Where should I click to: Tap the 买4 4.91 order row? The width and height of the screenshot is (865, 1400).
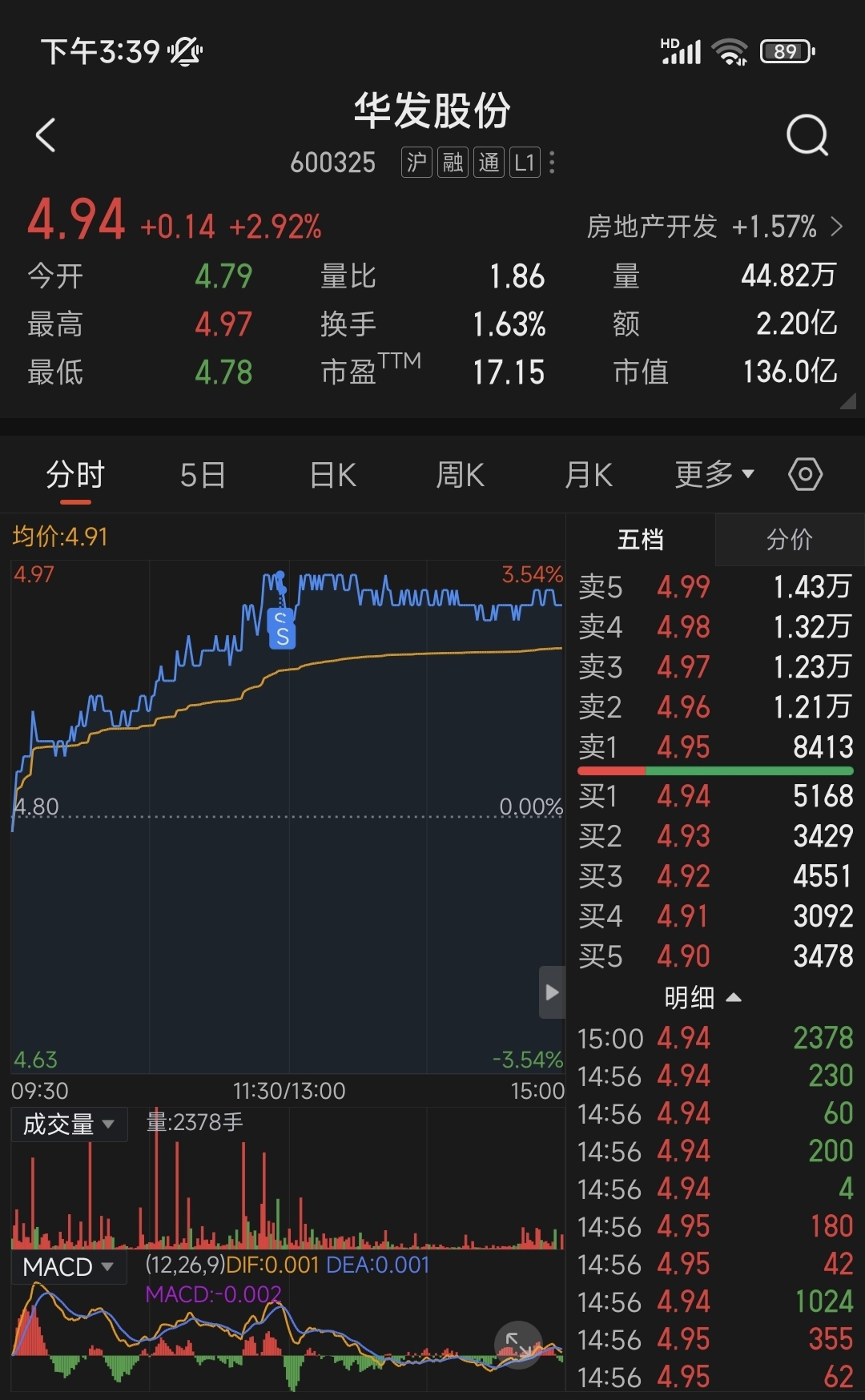pyautogui.click(x=715, y=916)
